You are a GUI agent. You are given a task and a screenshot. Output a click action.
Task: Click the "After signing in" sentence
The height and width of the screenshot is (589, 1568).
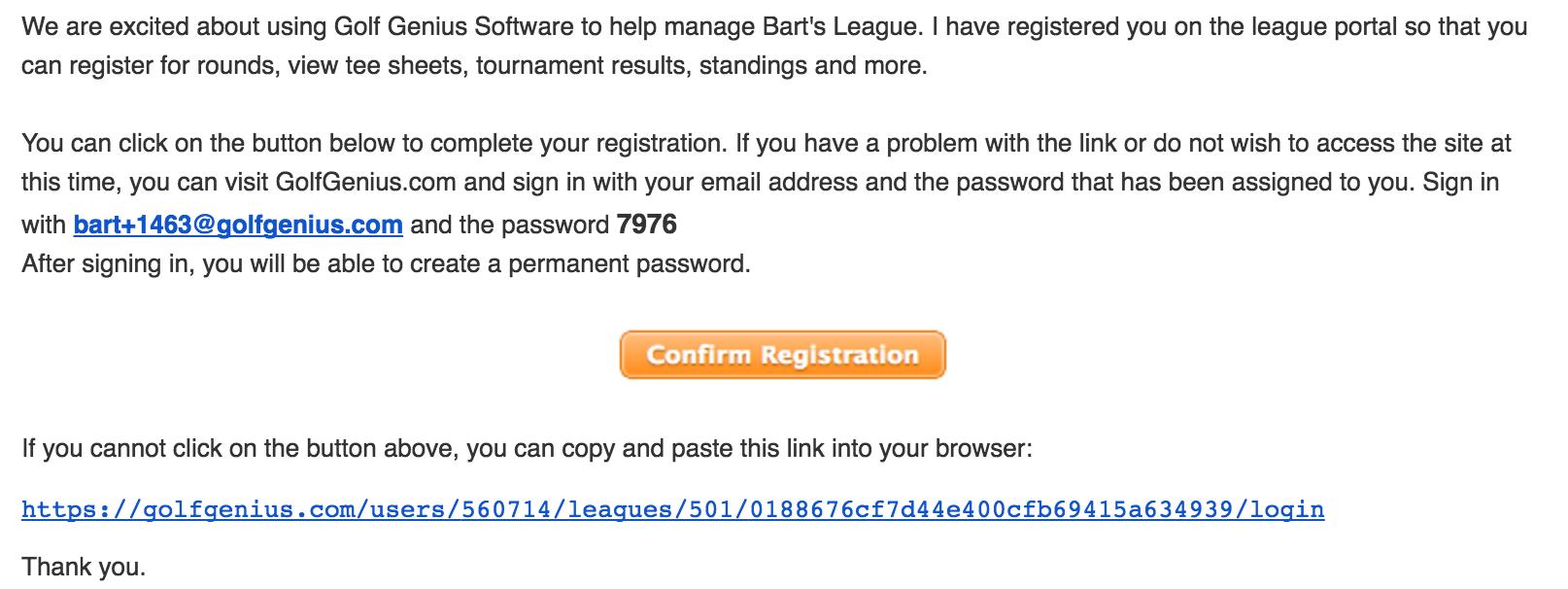386,263
